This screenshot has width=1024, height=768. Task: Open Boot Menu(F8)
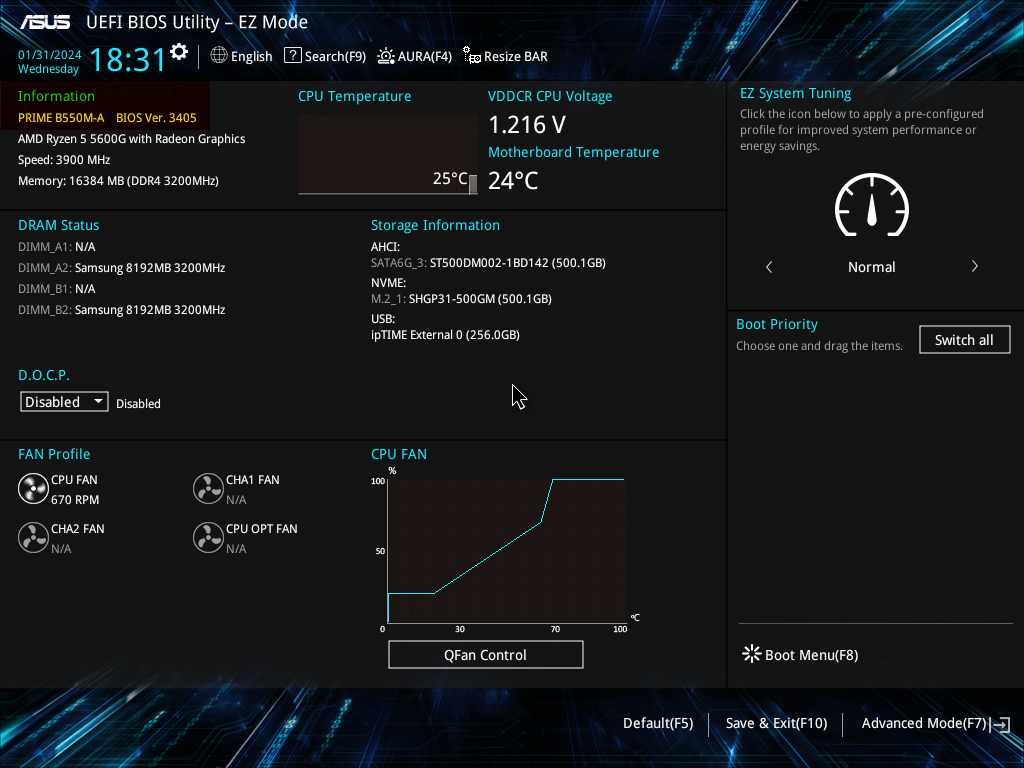(800, 654)
